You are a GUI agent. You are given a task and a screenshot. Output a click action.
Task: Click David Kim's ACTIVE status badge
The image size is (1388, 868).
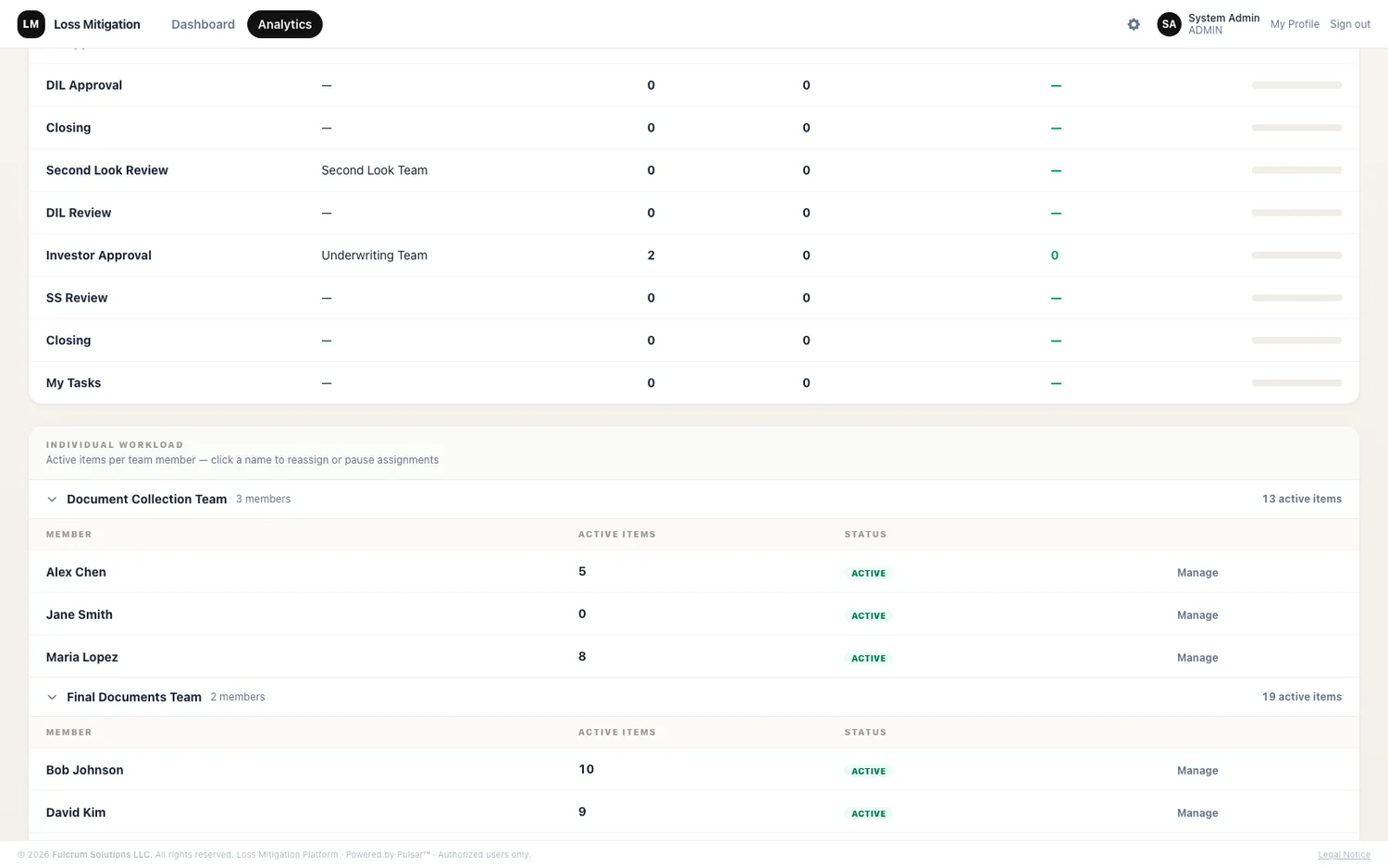[869, 814]
